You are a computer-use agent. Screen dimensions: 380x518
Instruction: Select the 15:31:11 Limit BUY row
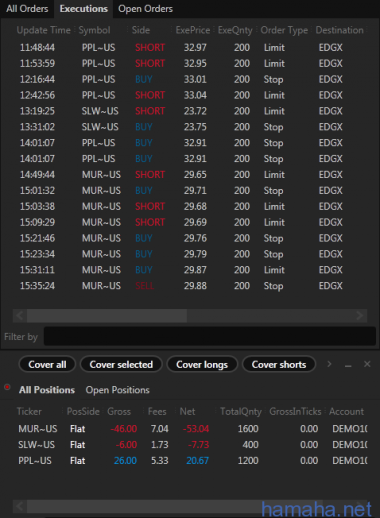(x=190, y=270)
